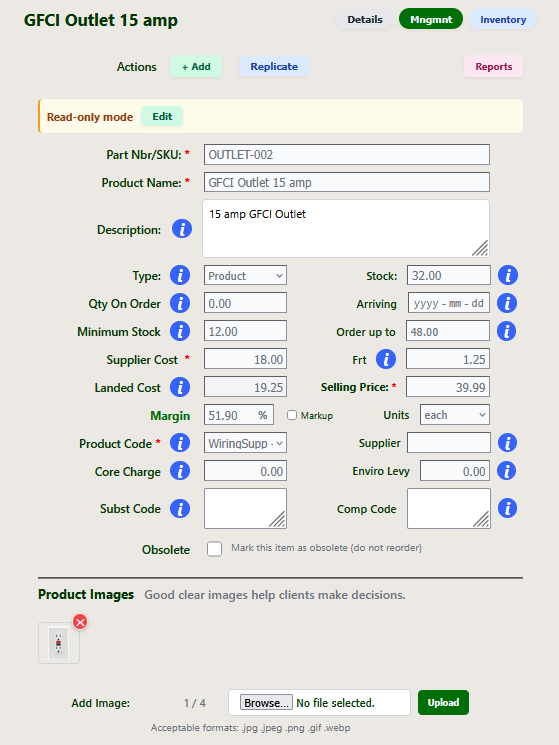Click the GFCI outlet image thumbnail
Viewport: 559px width, 745px height.
58,643
